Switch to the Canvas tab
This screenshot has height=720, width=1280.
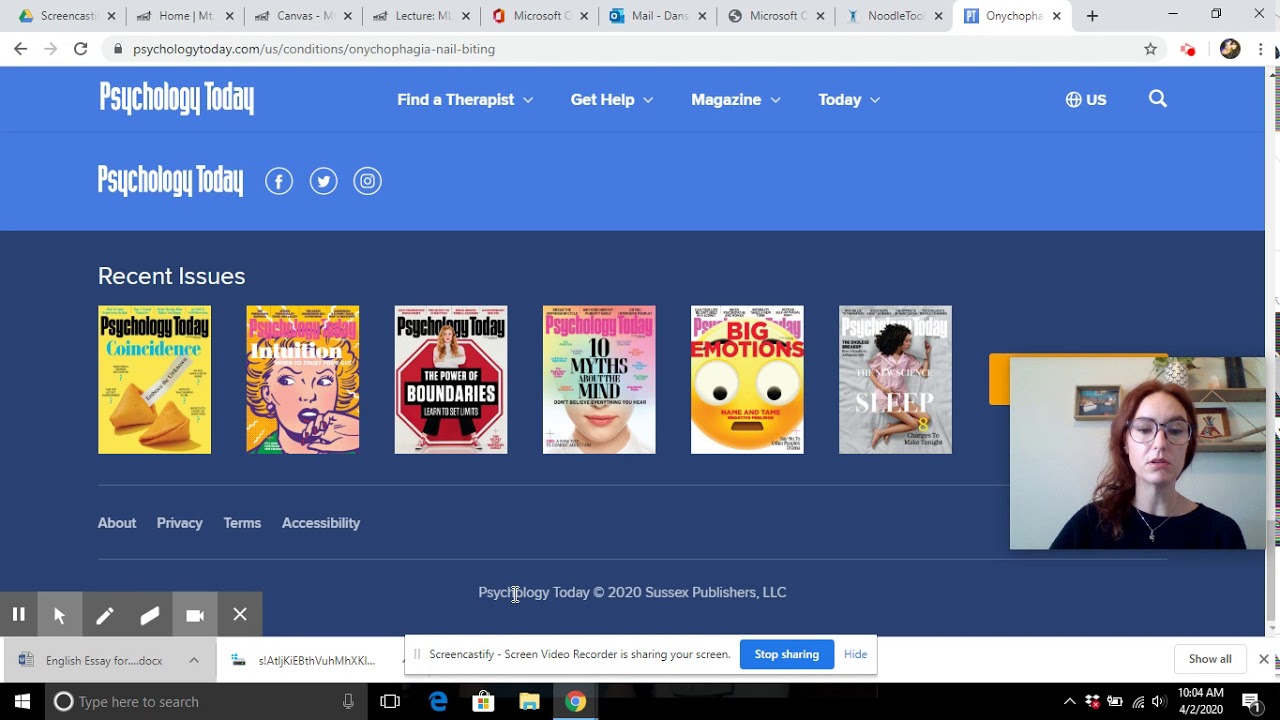point(305,16)
